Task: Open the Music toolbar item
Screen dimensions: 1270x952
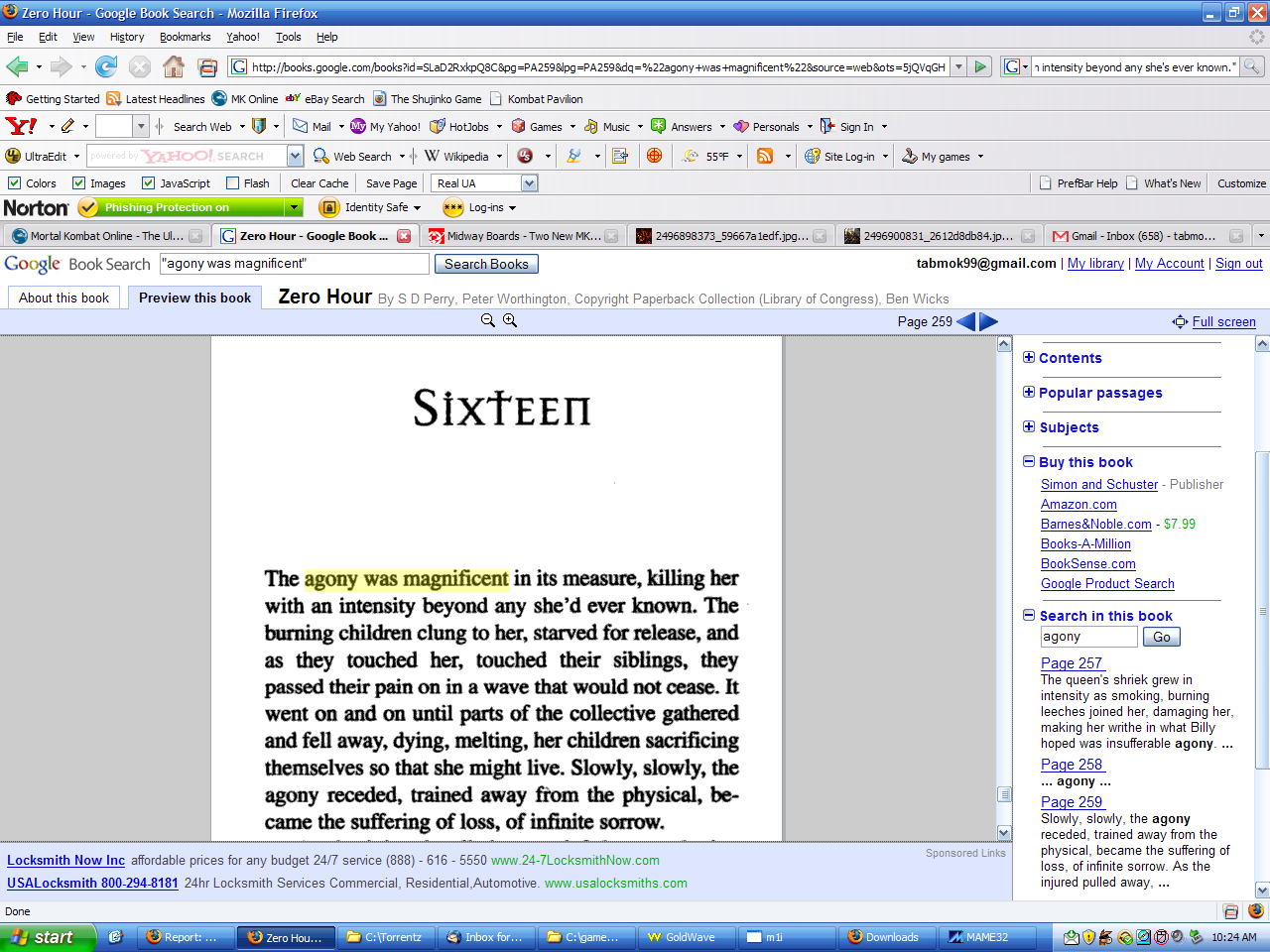Action: [x=607, y=127]
